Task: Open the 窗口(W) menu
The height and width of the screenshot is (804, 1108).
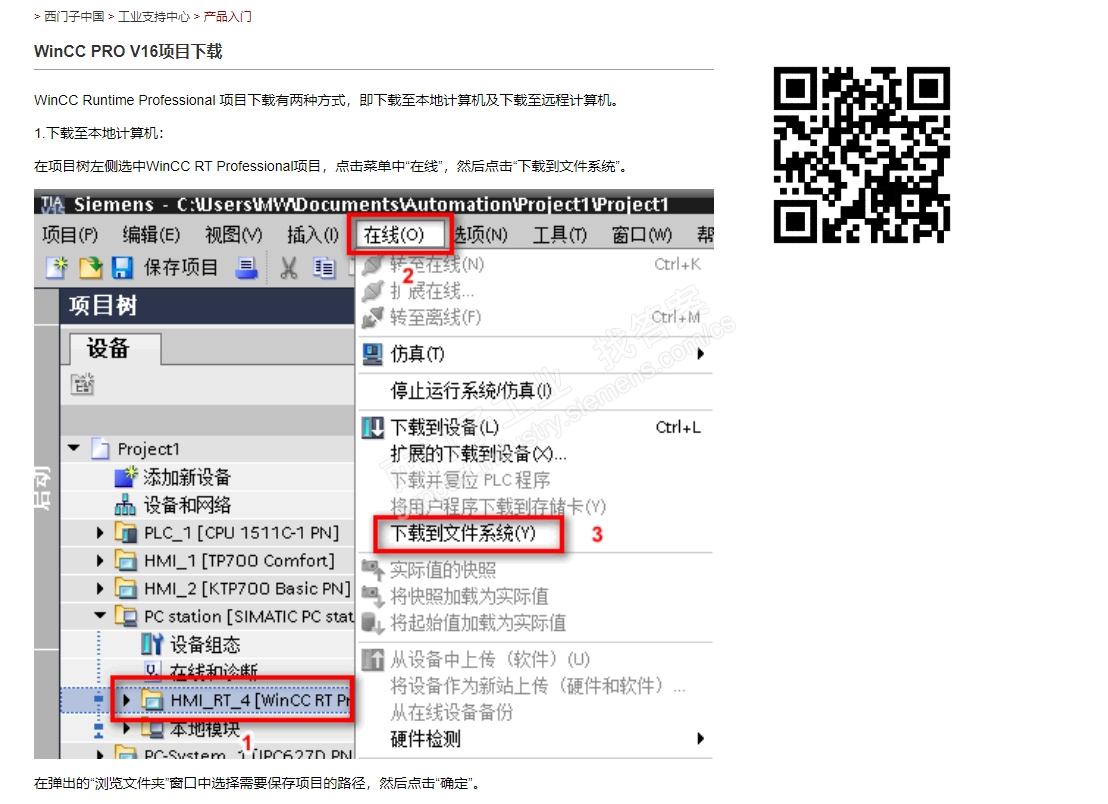Action: click(642, 235)
